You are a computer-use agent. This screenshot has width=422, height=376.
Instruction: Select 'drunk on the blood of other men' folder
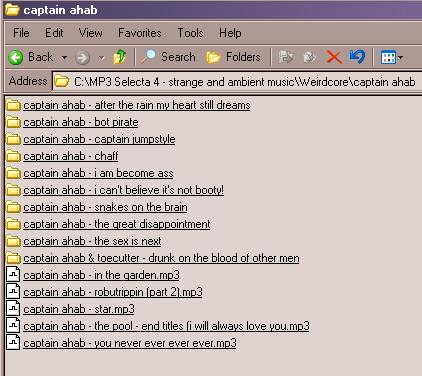click(x=161, y=258)
